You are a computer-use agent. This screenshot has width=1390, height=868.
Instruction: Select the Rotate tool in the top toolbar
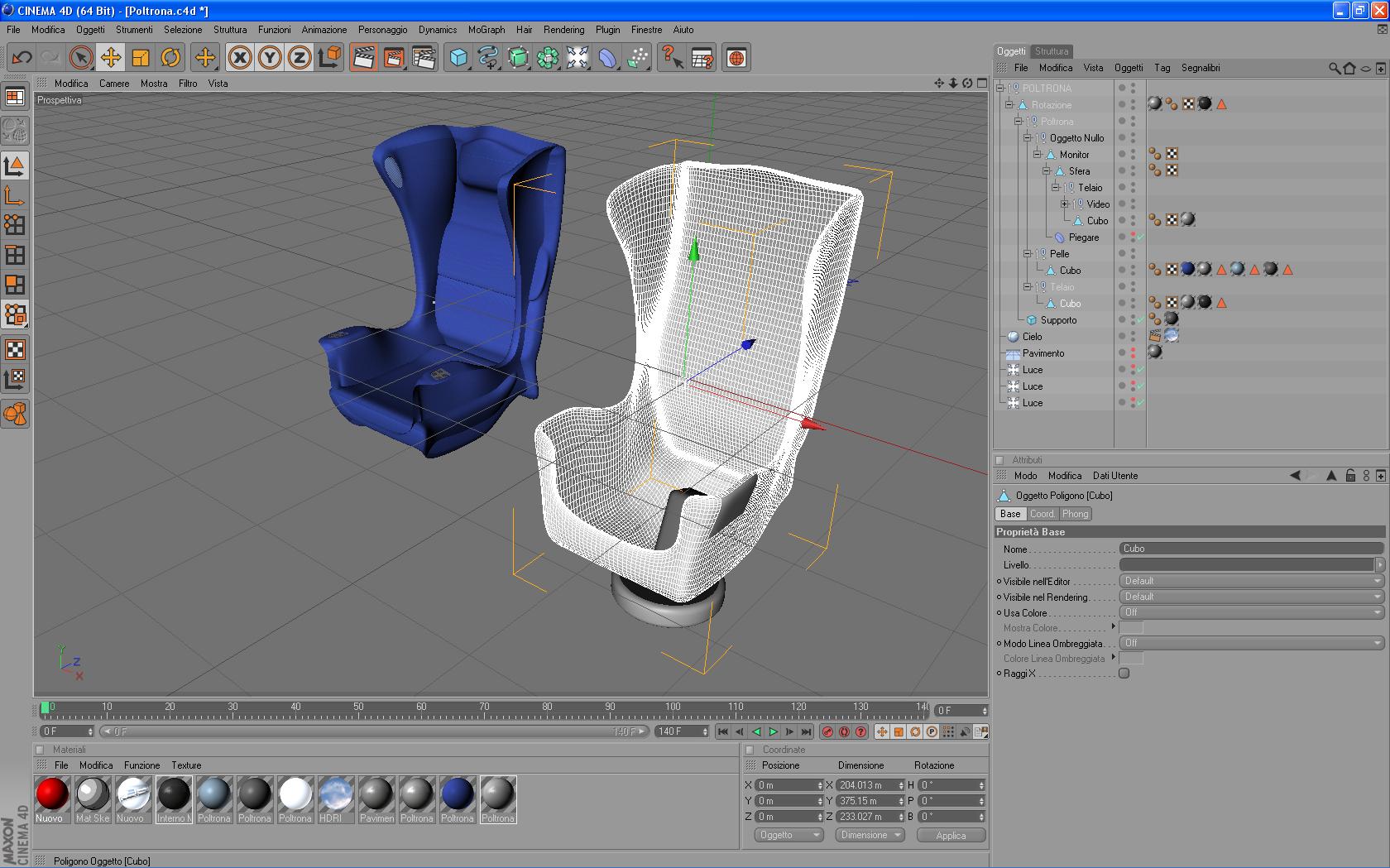tap(170, 57)
